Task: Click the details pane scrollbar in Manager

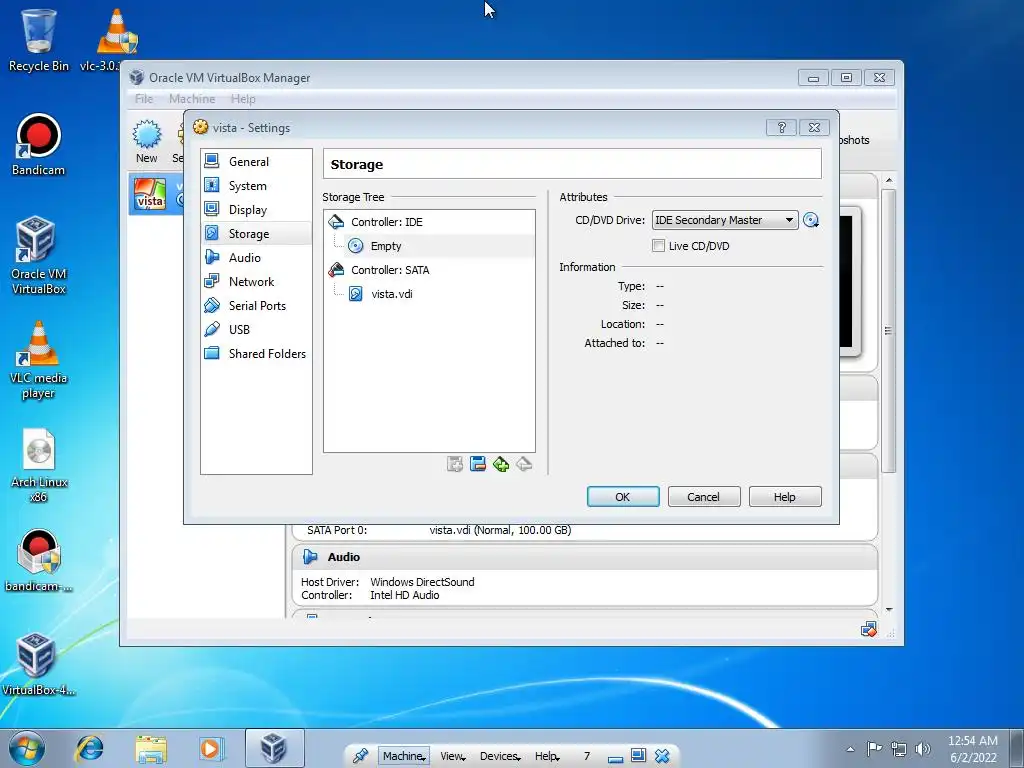Action: coord(888,331)
